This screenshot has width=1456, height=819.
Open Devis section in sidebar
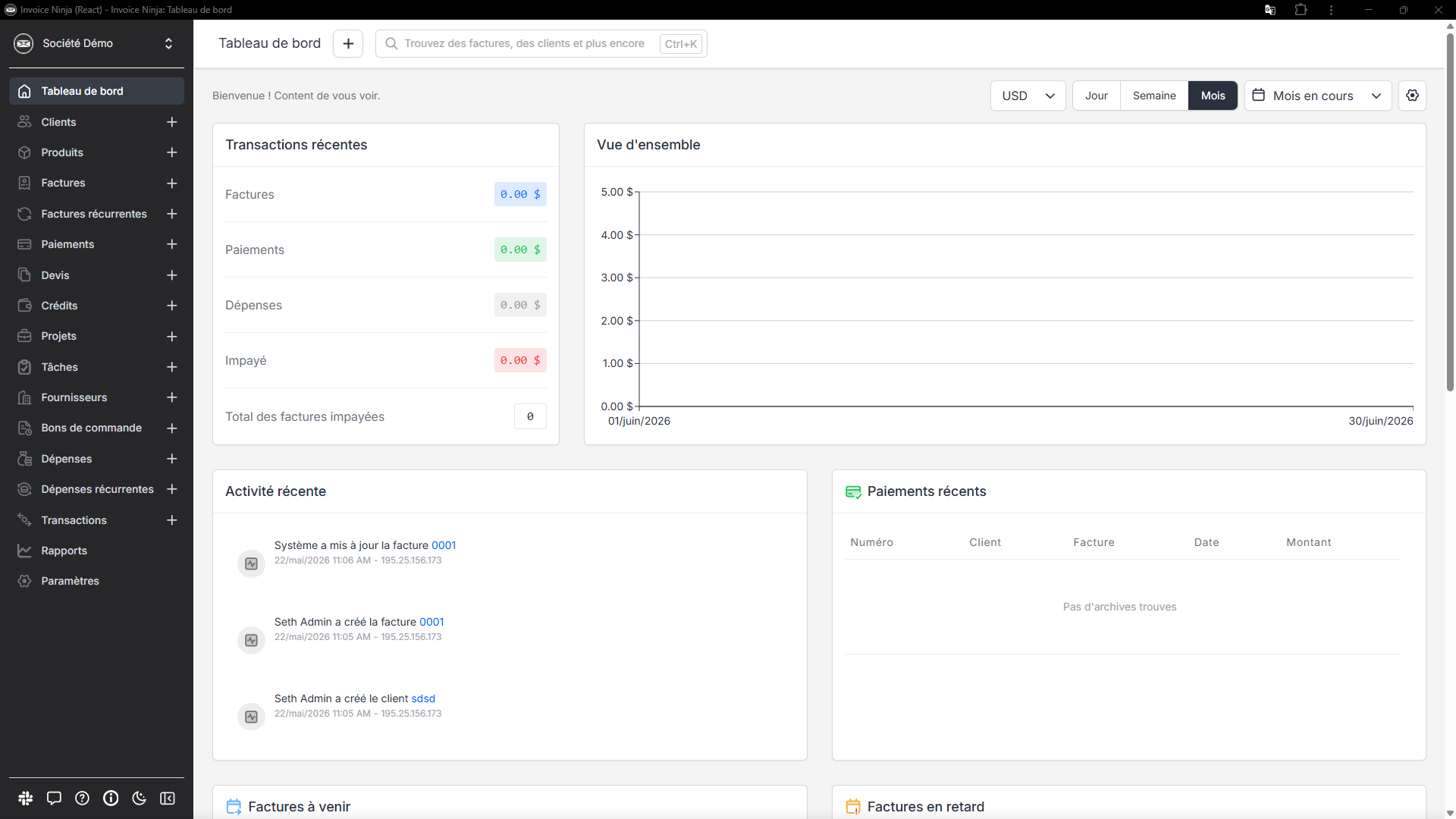pyautogui.click(x=55, y=275)
